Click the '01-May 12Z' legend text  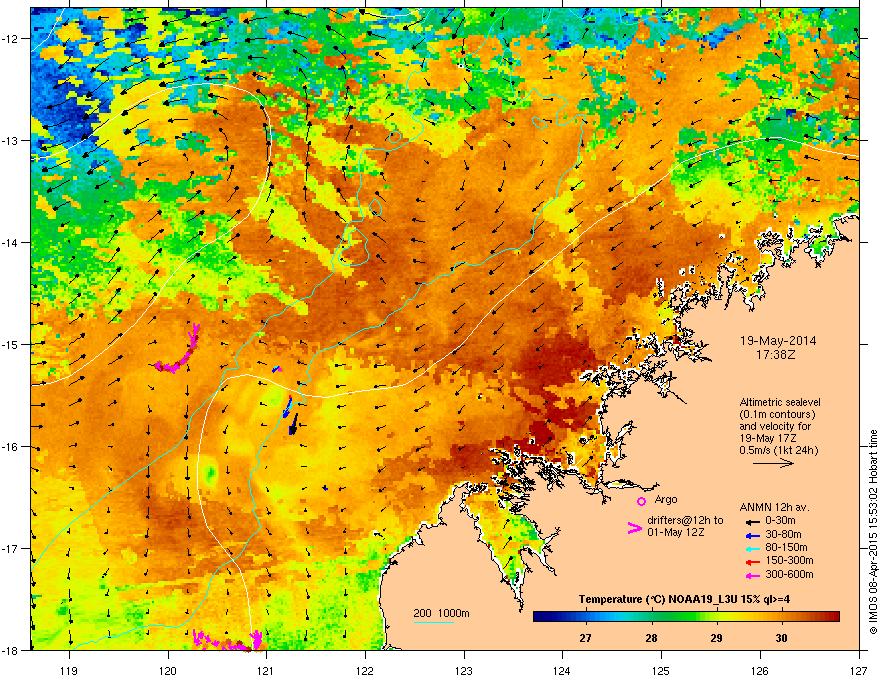675,532
